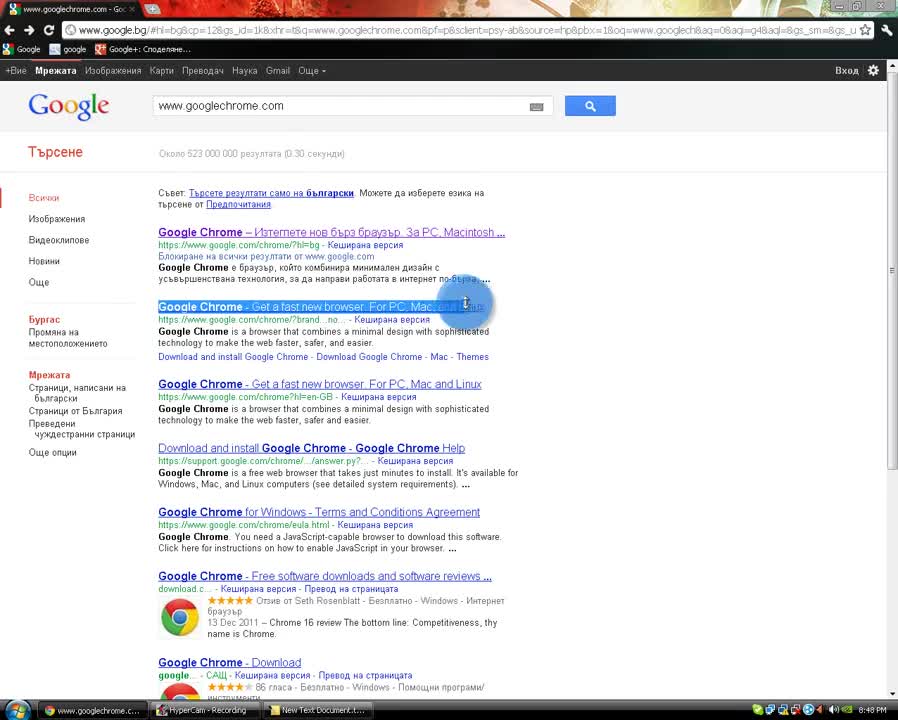Image resolution: width=898 pixels, height=720 pixels.
Task: Click Превод на страницата under the download.c… result
Action: [351, 589]
